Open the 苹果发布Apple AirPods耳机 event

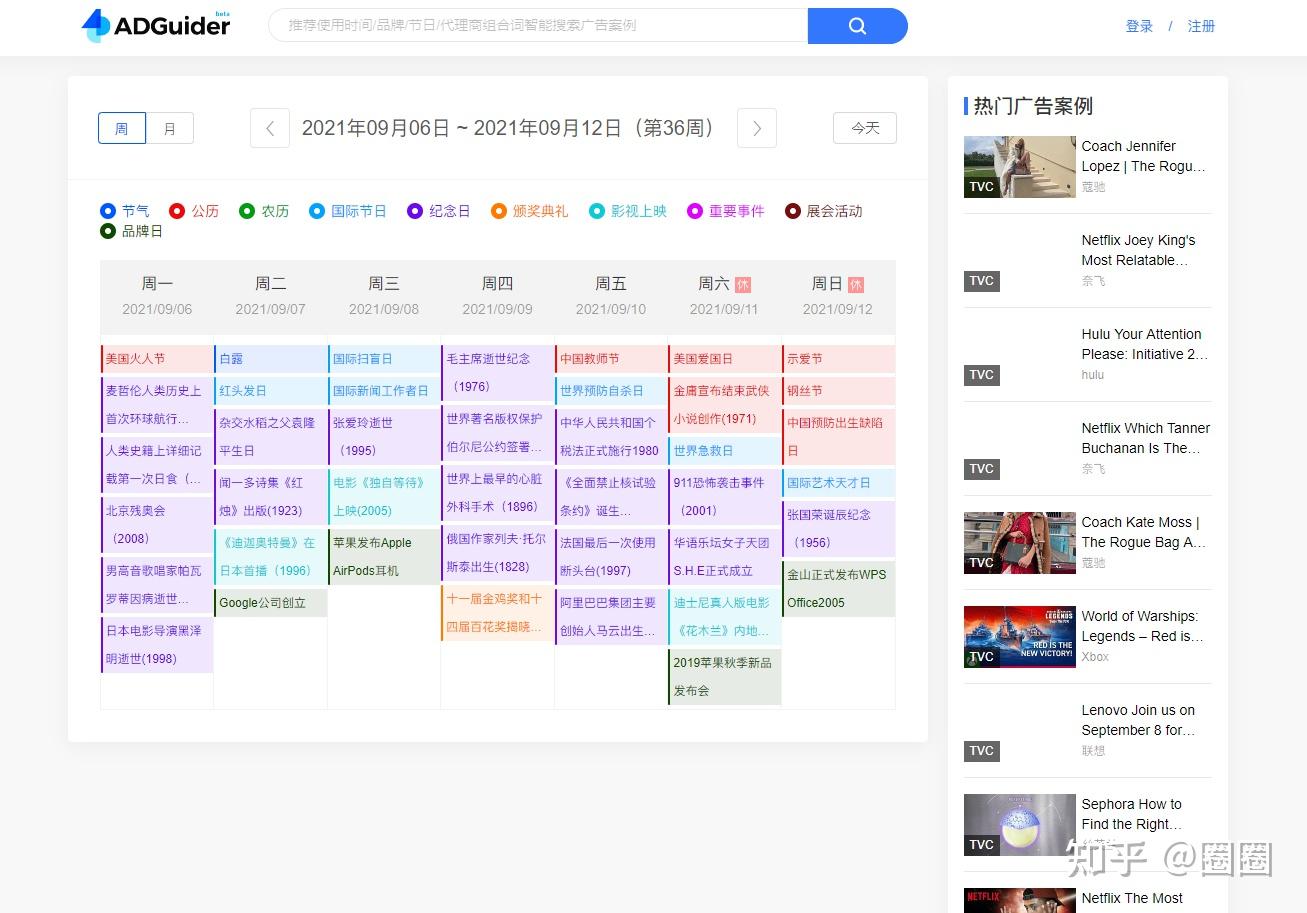(384, 557)
